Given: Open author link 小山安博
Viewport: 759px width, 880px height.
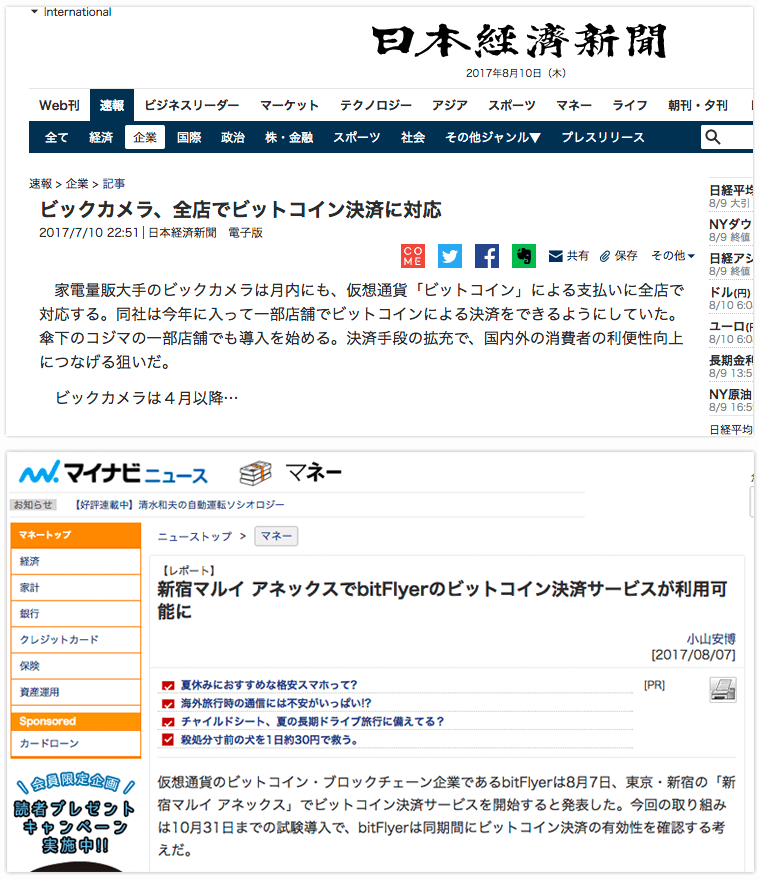Looking at the screenshot, I should click(711, 638).
